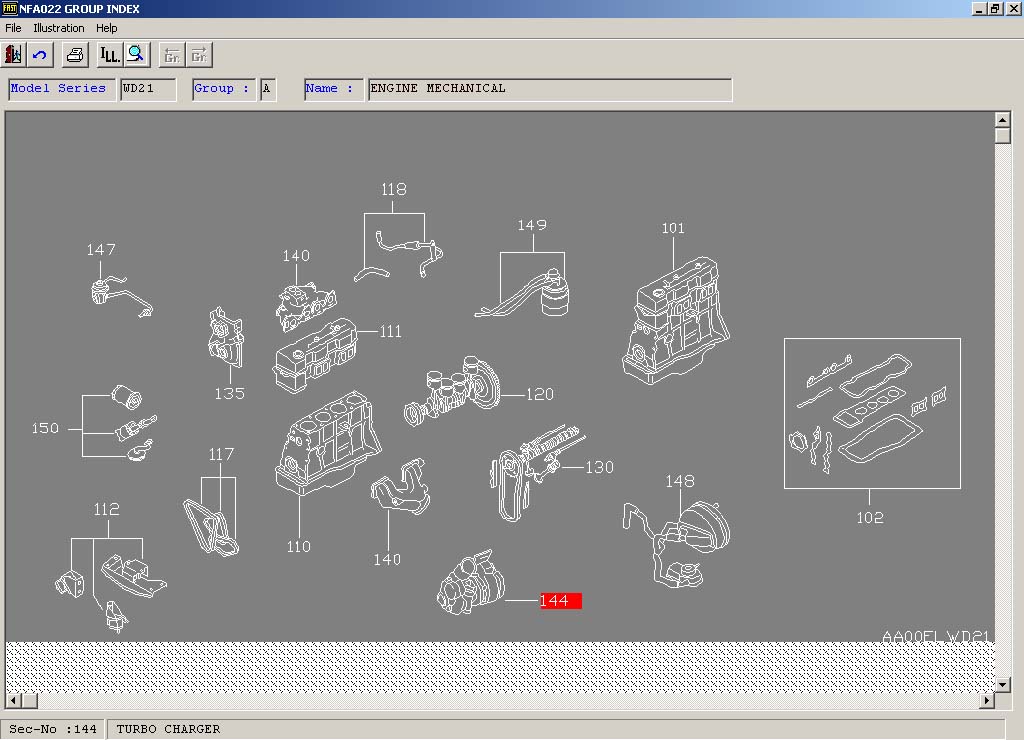The image size is (1024, 740).
Task: Click the previous group arrow icon
Action: (x=172, y=55)
